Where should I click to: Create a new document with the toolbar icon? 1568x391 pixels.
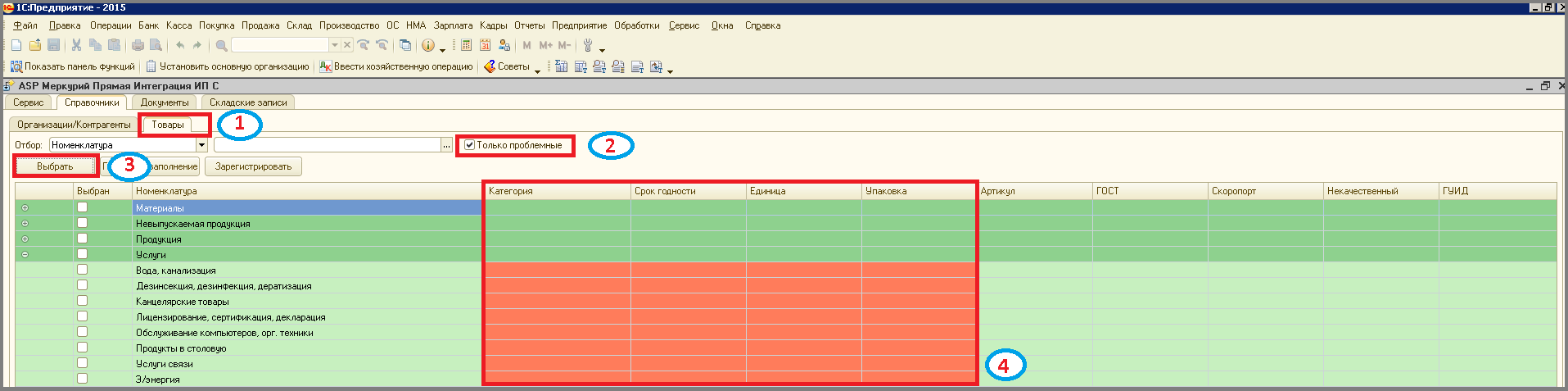(x=16, y=45)
